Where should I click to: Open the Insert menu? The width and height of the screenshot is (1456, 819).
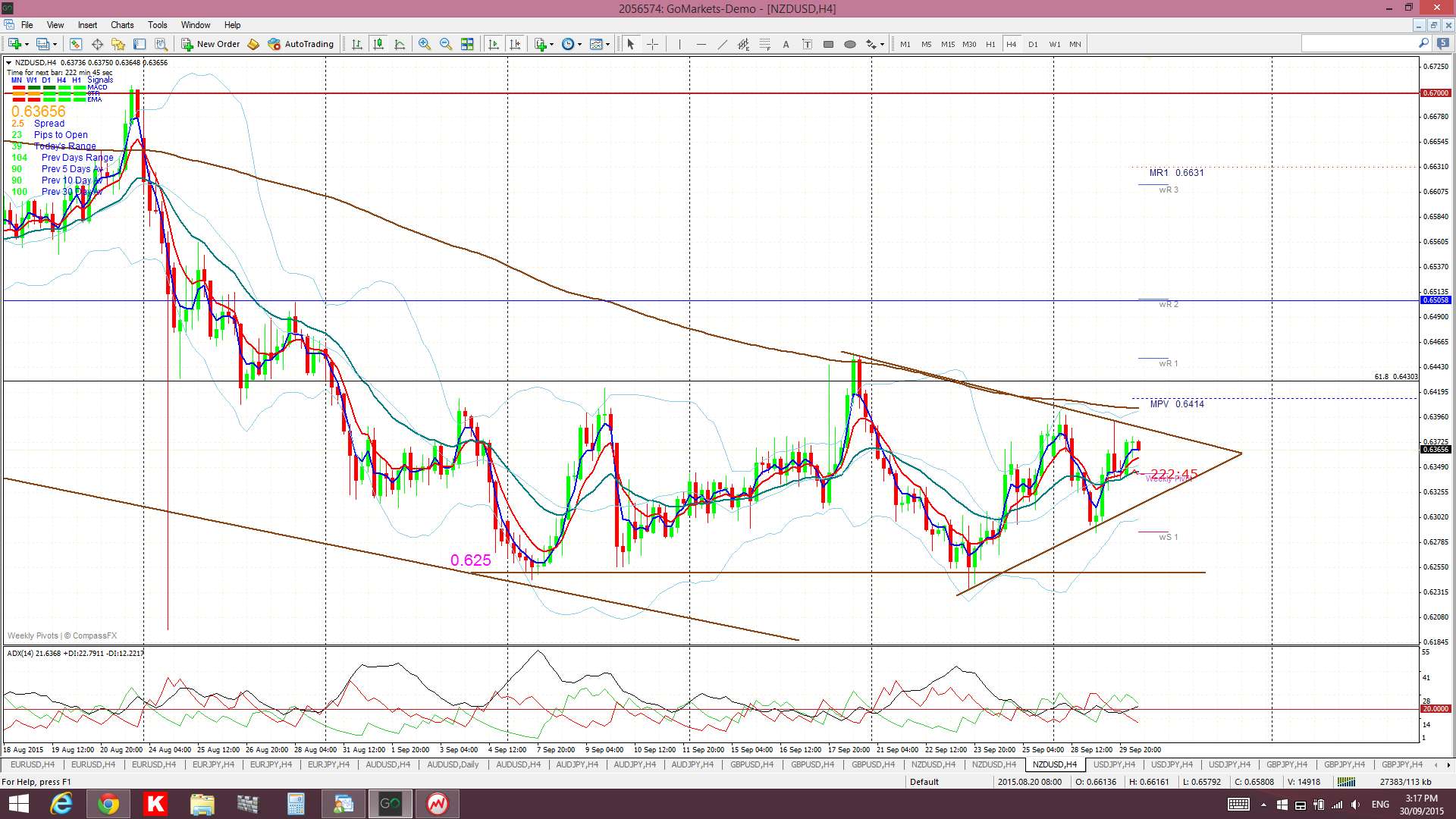(87, 25)
